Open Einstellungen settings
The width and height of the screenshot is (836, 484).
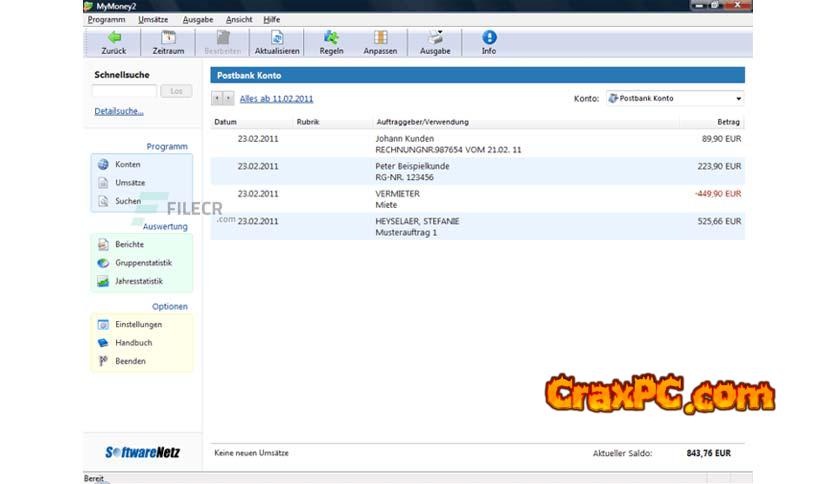[x=138, y=324]
